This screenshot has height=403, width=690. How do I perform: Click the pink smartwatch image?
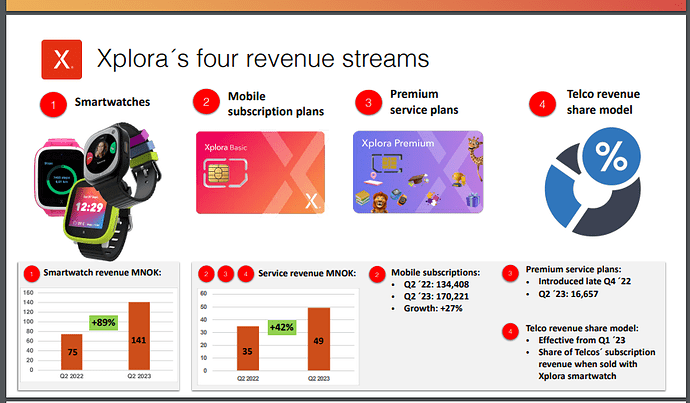coord(58,178)
